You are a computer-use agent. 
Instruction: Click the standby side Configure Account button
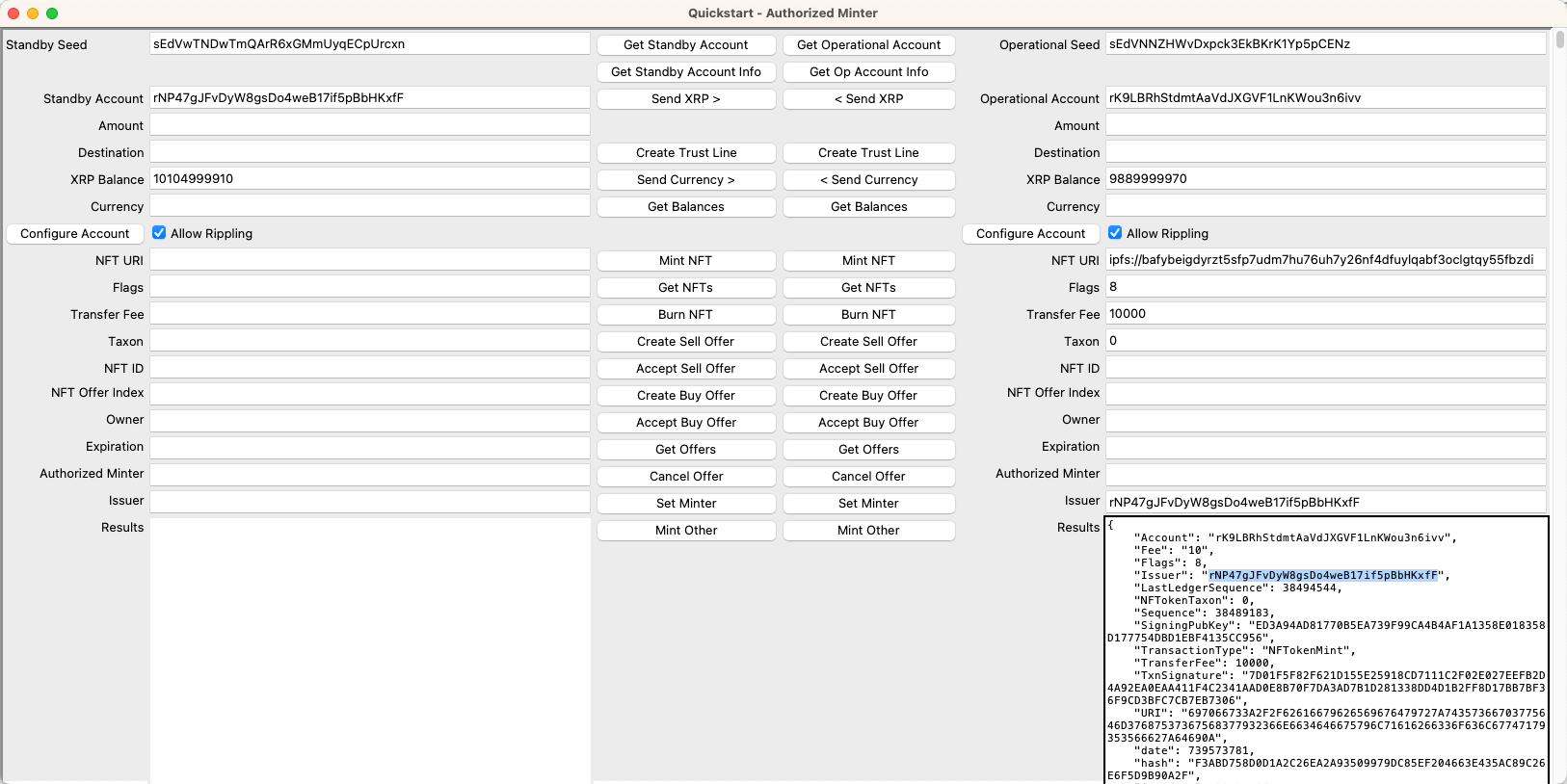point(75,234)
